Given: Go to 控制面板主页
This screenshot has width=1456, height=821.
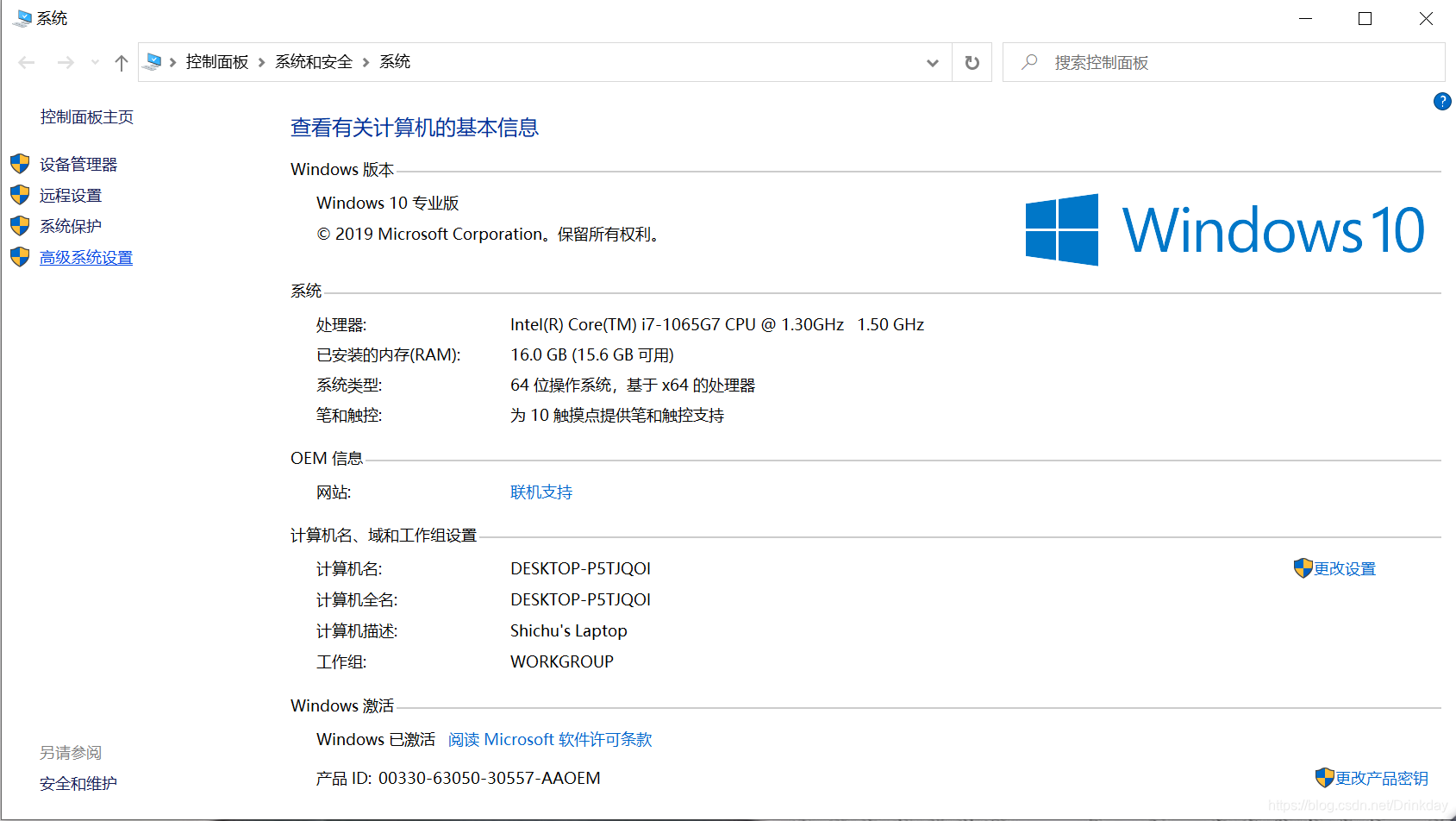Looking at the screenshot, I should coord(87,117).
